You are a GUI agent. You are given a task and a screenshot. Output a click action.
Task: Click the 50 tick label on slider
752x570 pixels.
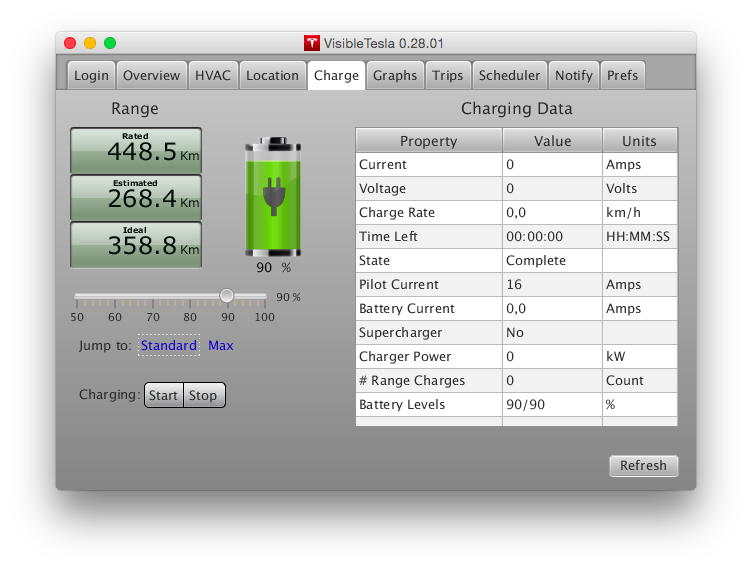coord(77,317)
